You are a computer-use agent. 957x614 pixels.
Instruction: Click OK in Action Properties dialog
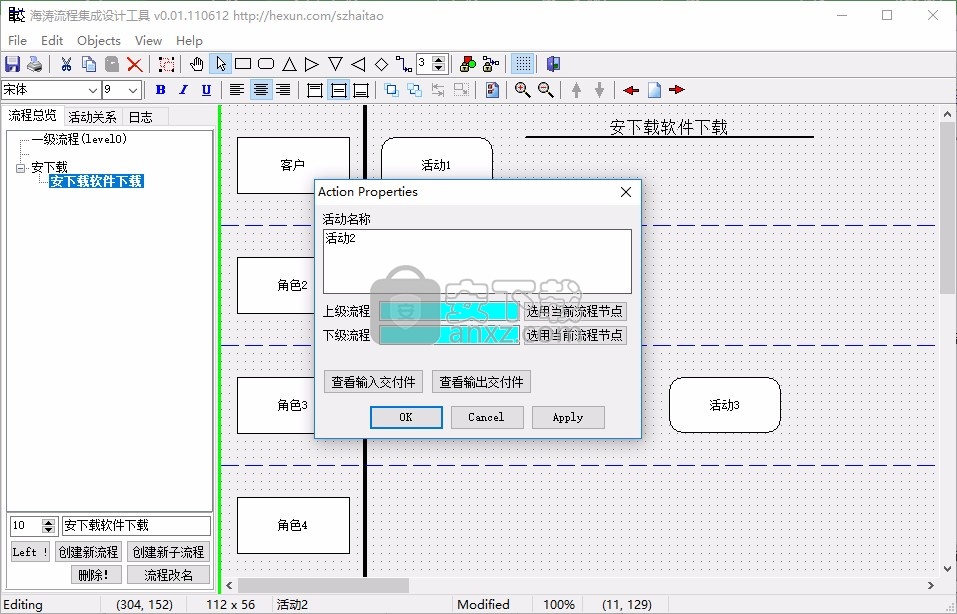pos(406,417)
